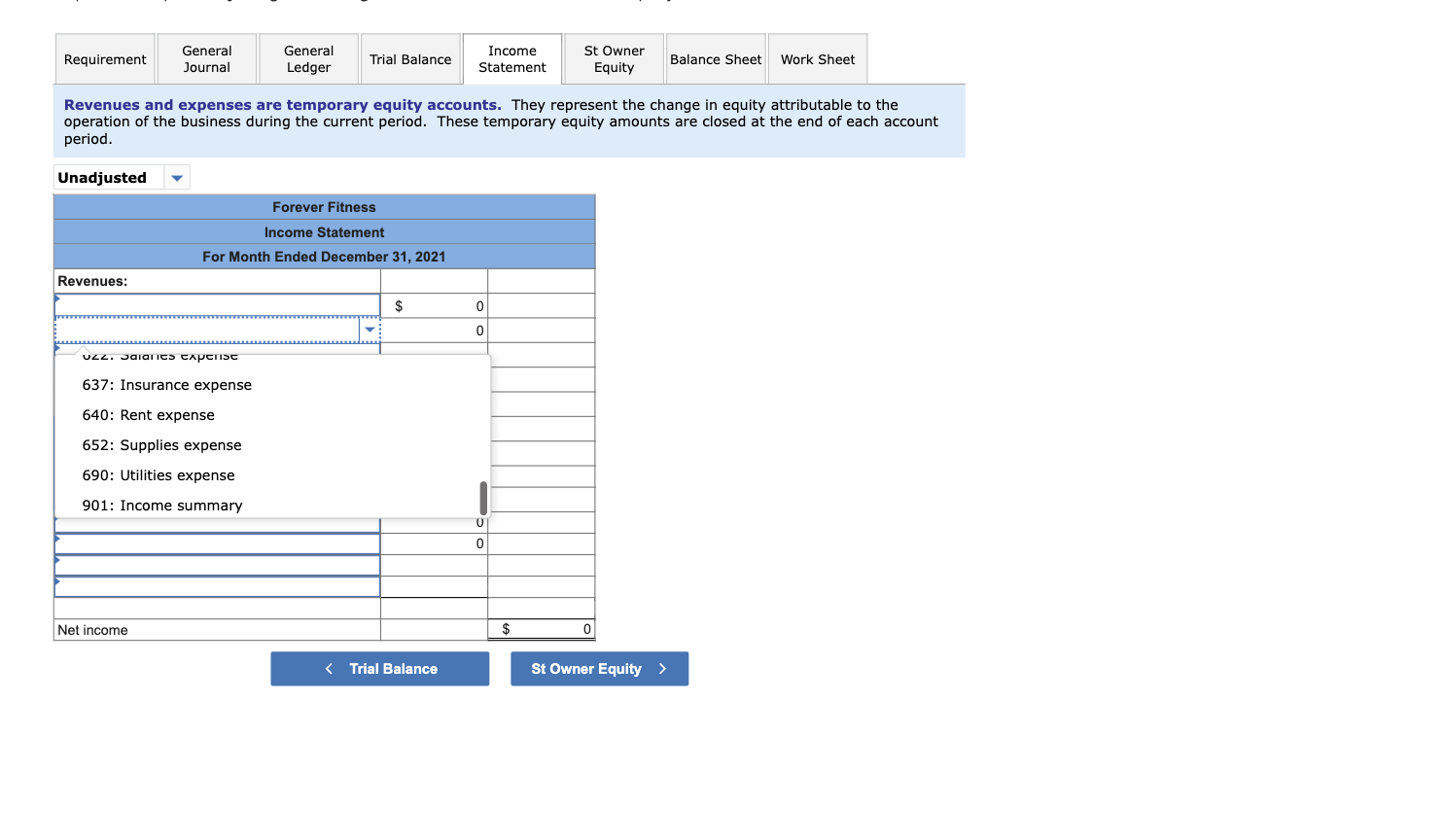Open the St Owner Equity tab
Viewport: 1445px width, 840px height.
tap(614, 58)
